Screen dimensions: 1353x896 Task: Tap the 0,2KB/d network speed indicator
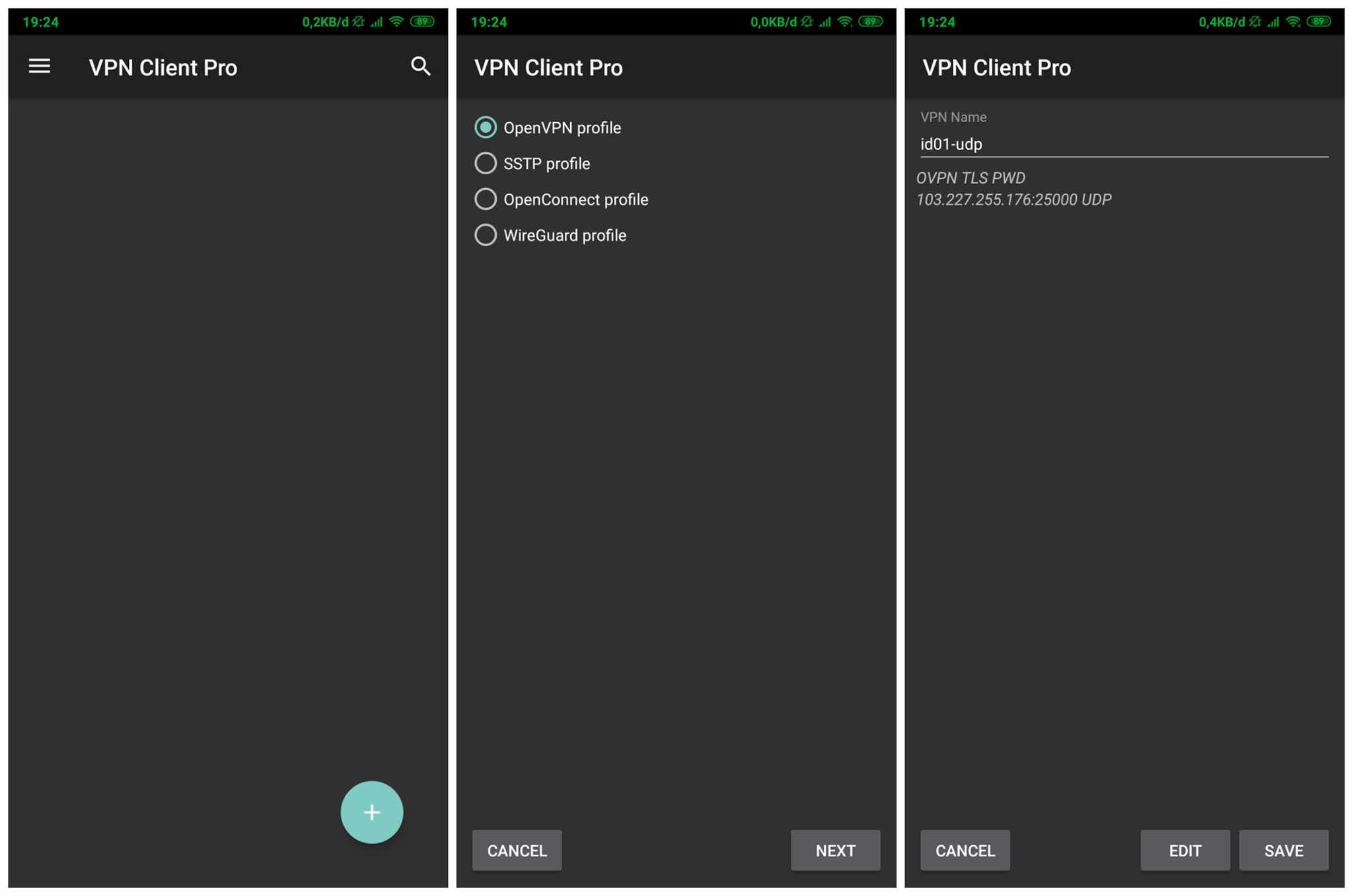click(x=325, y=22)
